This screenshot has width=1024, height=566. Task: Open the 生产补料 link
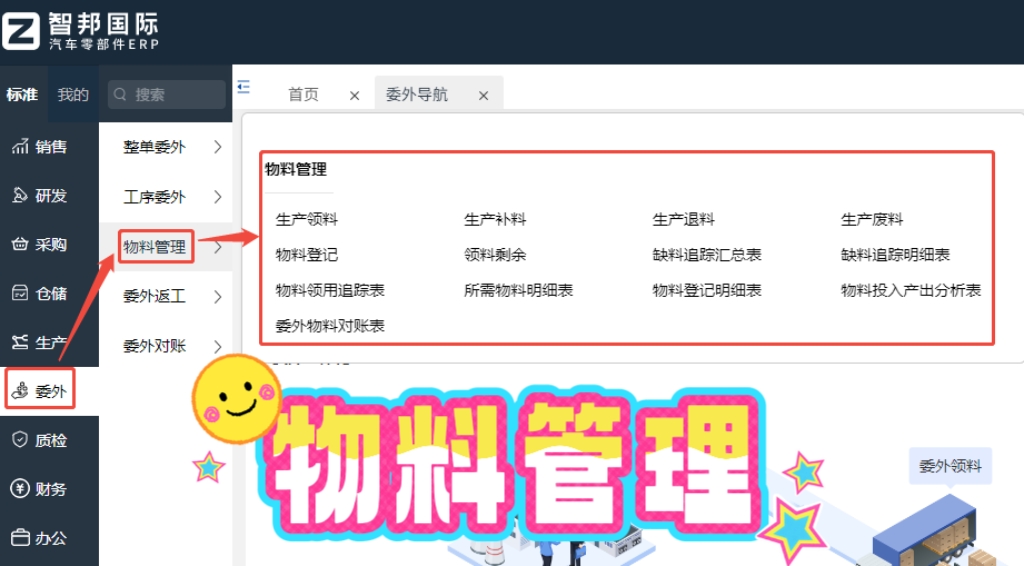pos(495,219)
